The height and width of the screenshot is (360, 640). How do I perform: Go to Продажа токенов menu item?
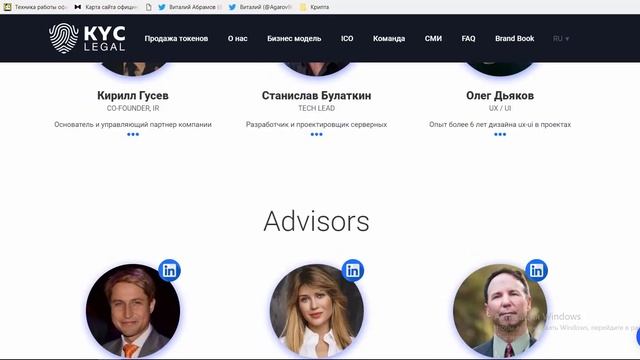click(176, 38)
